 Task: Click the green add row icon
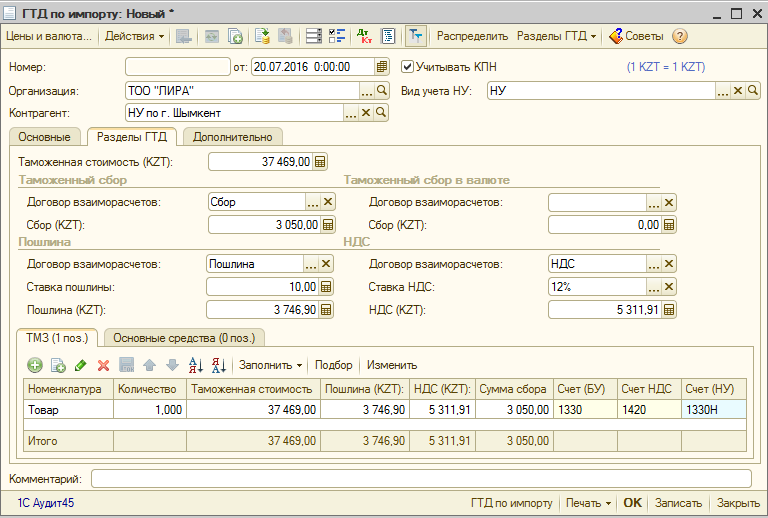[34, 365]
